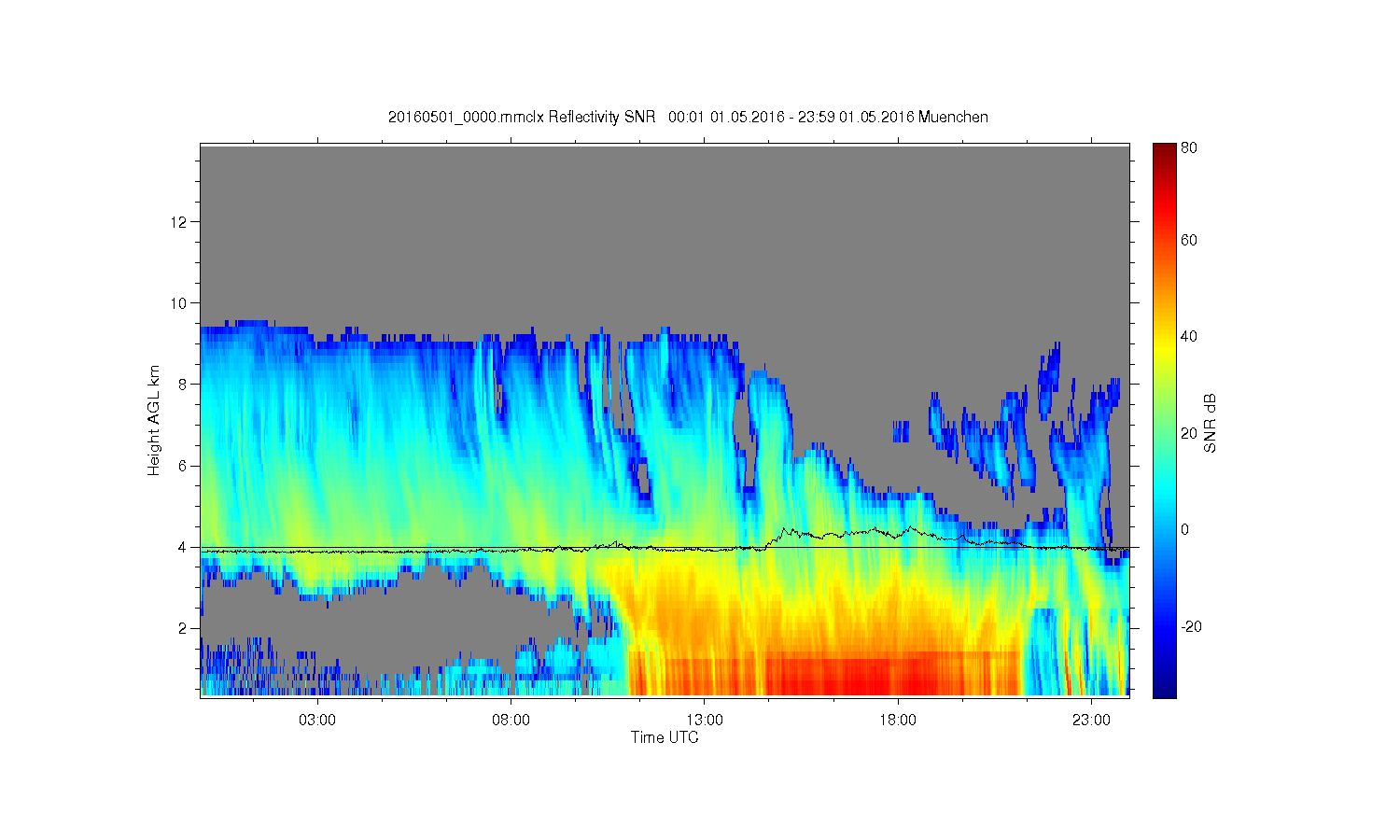
Task: Click the SNR color scale bar
Action: 1164,420
